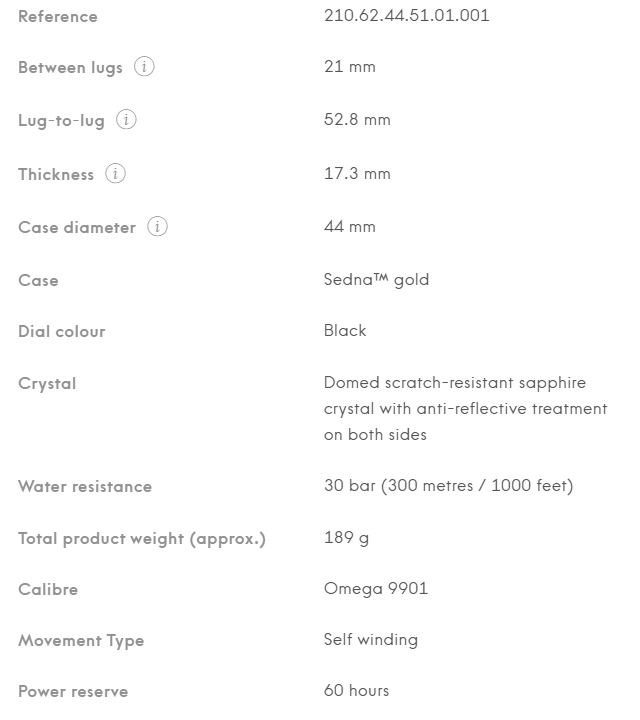
Task: Click the Domed scratch-resistant sapphire crystal description
Action: tap(465, 408)
